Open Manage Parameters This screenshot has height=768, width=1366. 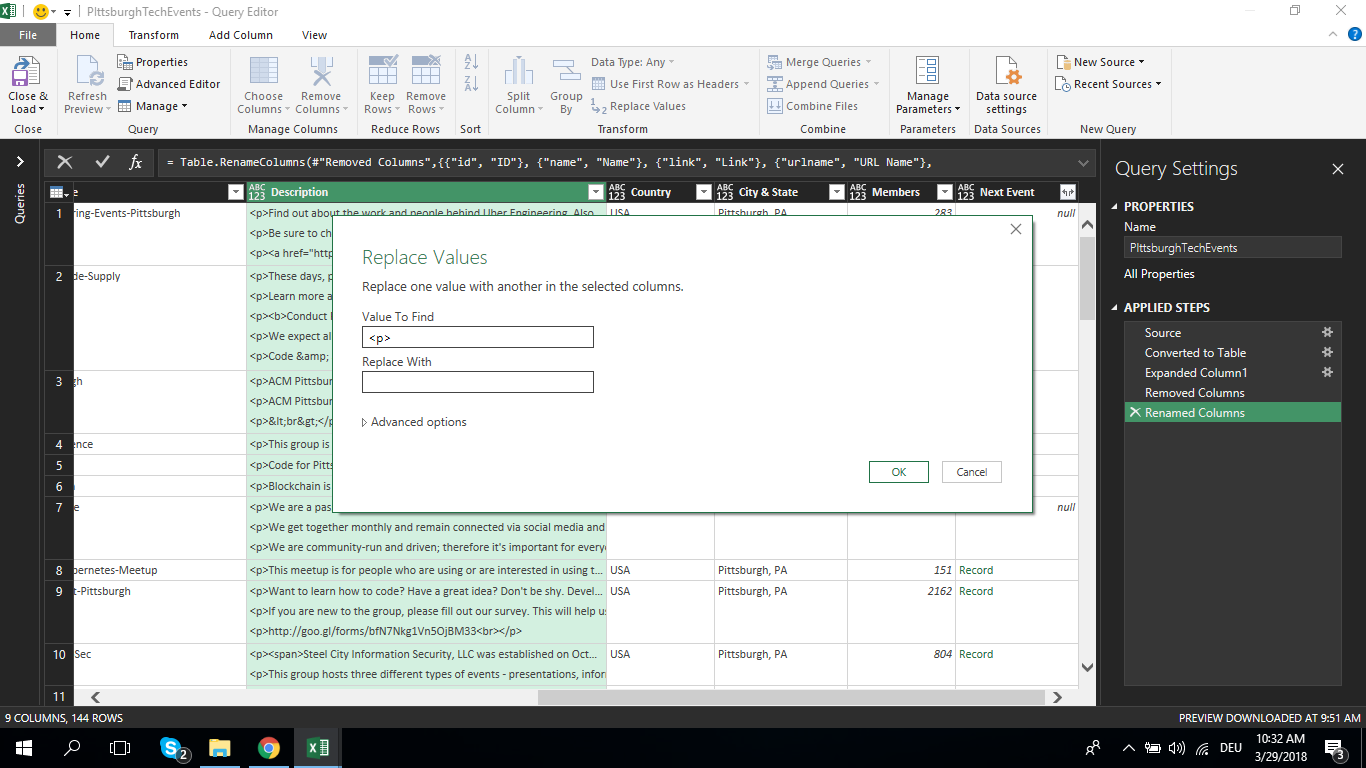[927, 85]
